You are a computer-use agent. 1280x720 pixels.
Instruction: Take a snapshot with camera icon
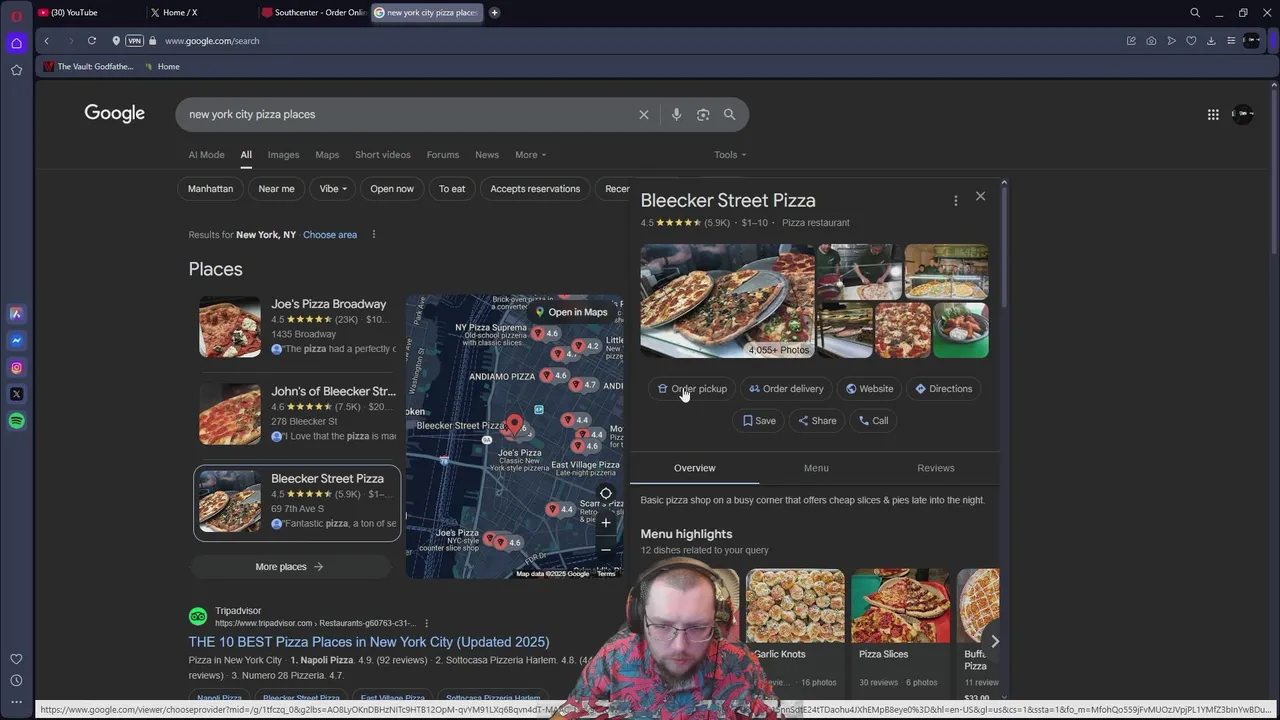(1151, 41)
